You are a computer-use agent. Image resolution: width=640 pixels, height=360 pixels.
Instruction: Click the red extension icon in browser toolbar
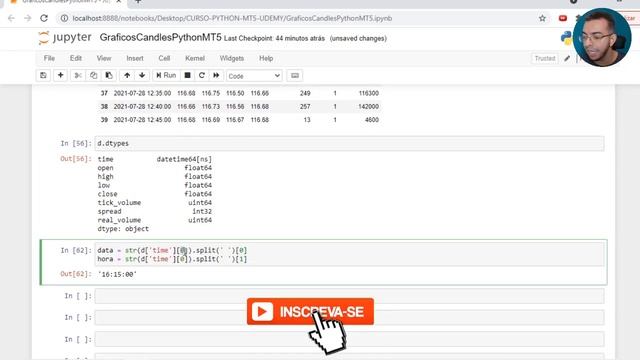click(x=563, y=18)
